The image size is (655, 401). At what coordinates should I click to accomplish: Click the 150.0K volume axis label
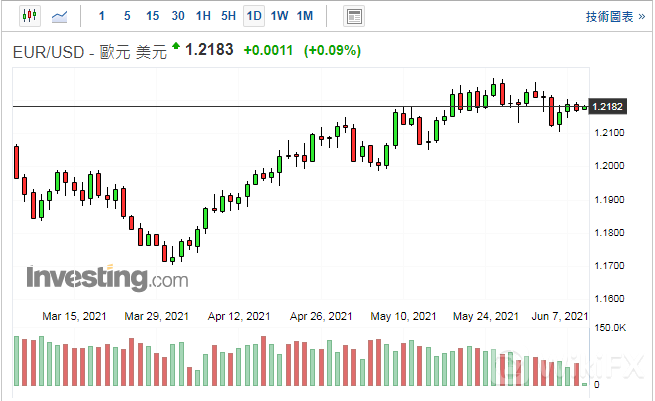pos(609,328)
